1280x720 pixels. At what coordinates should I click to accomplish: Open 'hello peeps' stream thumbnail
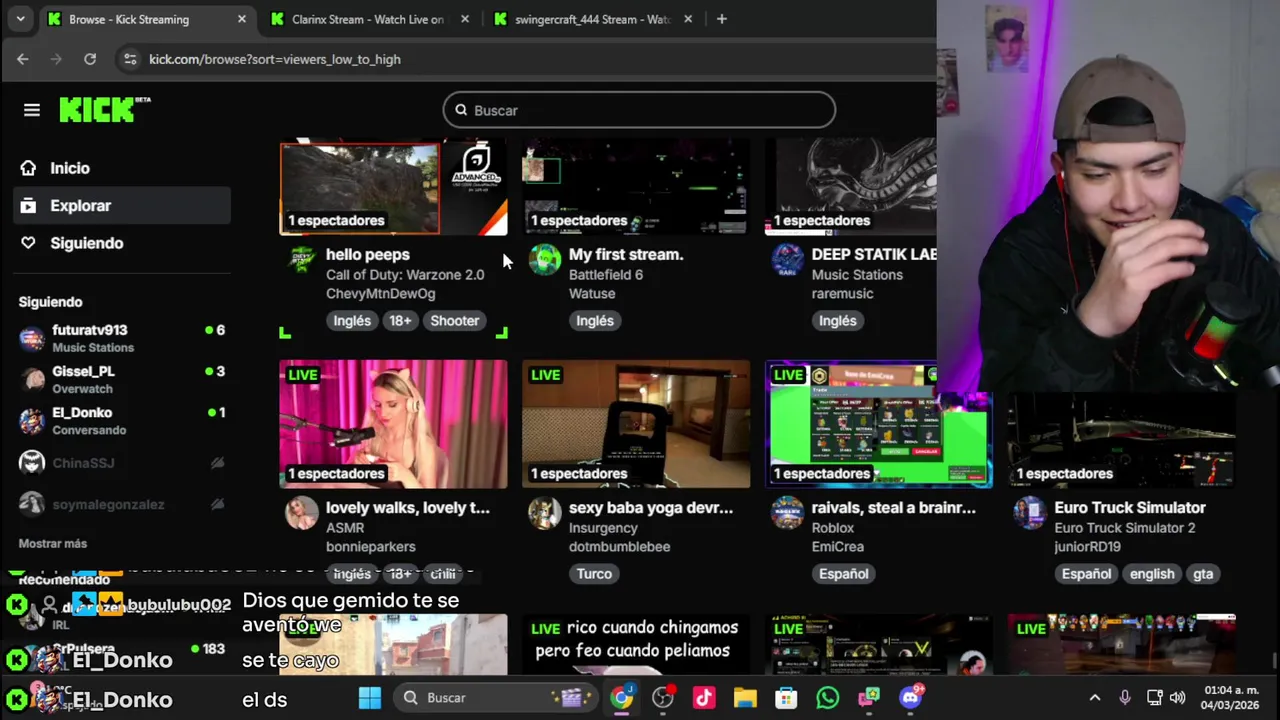tap(393, 187)
